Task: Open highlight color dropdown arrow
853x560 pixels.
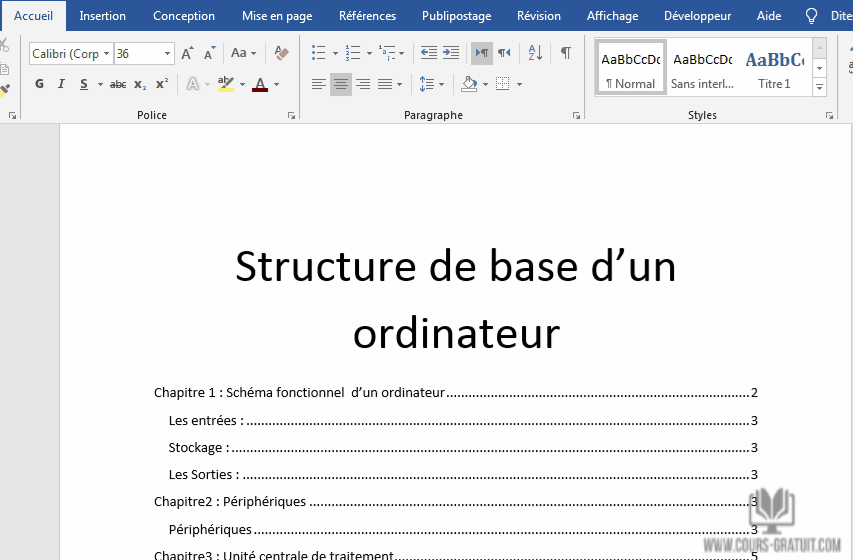Action: point(242,84)
